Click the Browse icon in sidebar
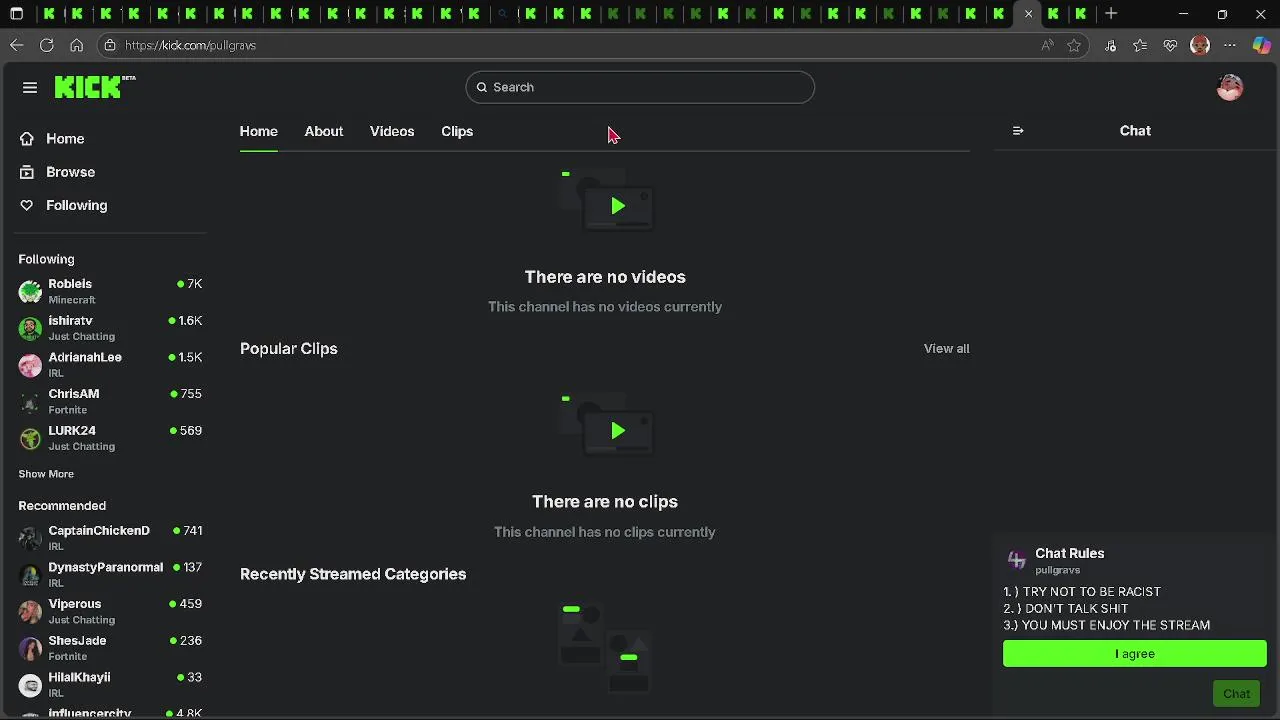 27,172
